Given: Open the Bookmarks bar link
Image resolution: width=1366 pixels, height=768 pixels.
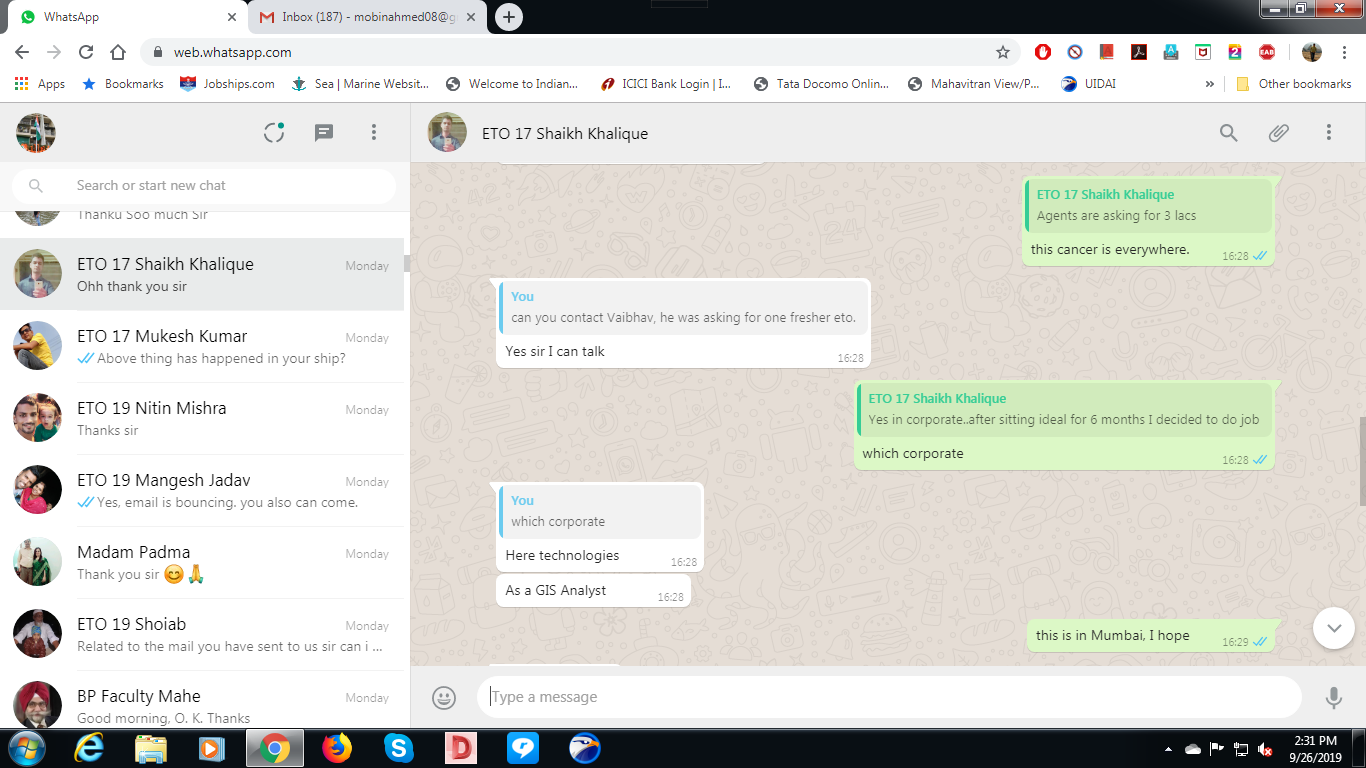Looking at the screenshot, I should (123, 84).
